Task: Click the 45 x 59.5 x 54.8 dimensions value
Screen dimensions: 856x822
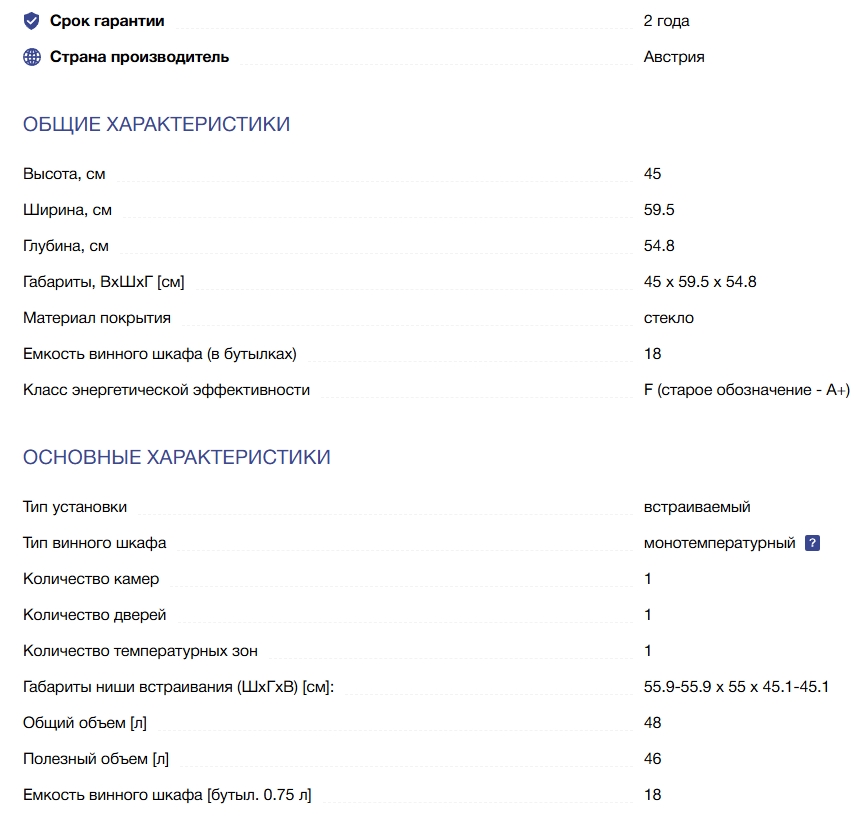Action: (700, 282)
